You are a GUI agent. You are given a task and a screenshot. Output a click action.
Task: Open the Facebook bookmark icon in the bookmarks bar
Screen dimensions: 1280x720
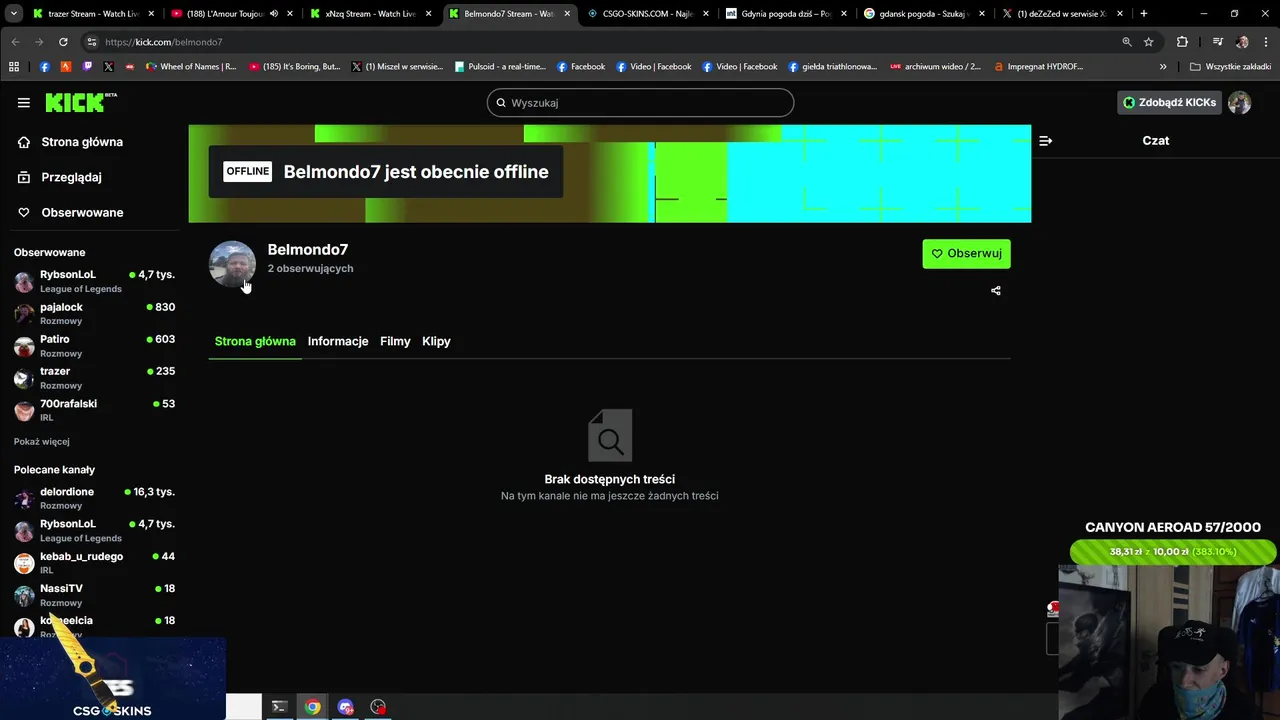[x=44, y=66]
